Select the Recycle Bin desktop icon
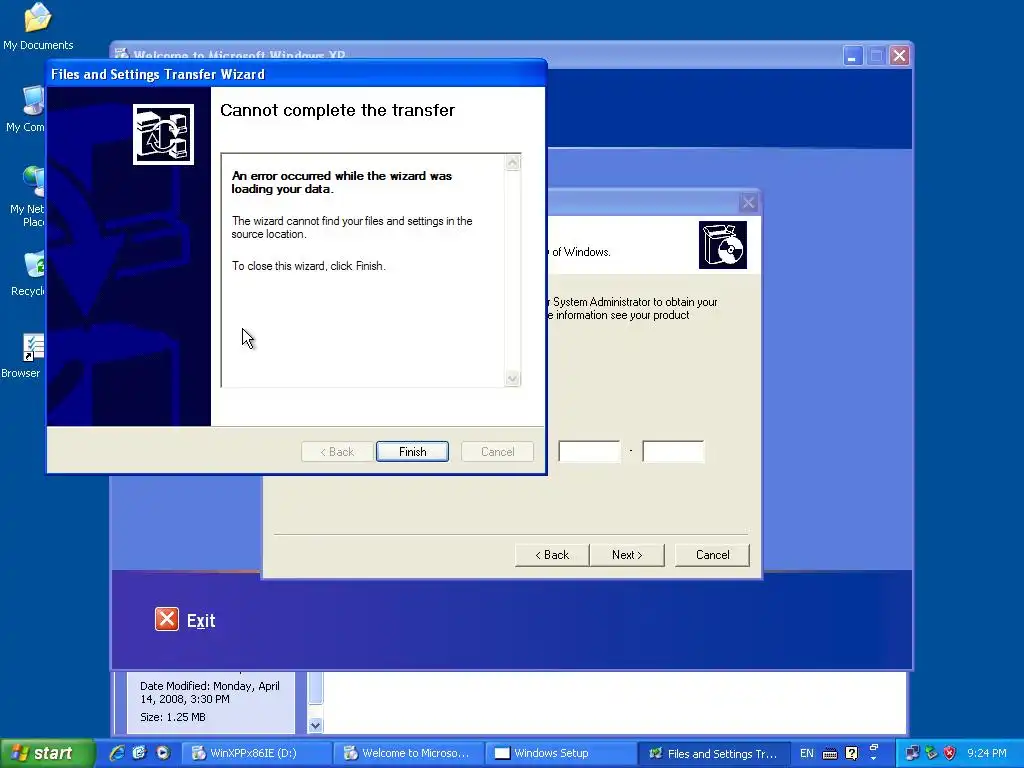Screen dimensions: 1024x768 coord(29,274)
